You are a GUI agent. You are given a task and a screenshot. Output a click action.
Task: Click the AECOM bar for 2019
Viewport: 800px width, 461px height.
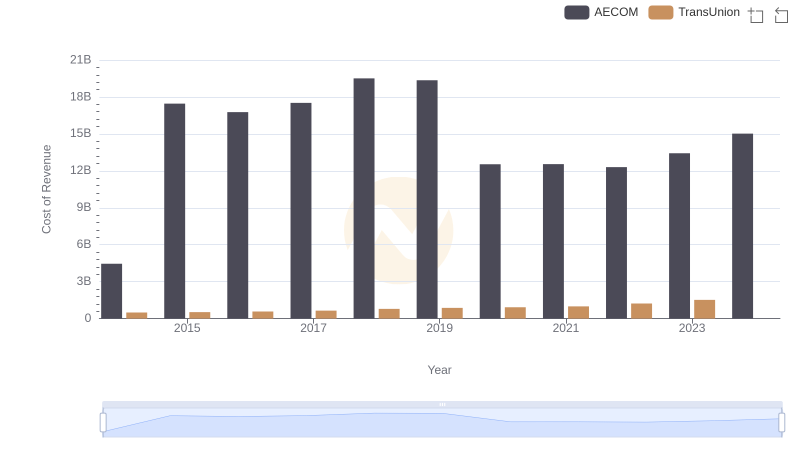click(427, 199)
